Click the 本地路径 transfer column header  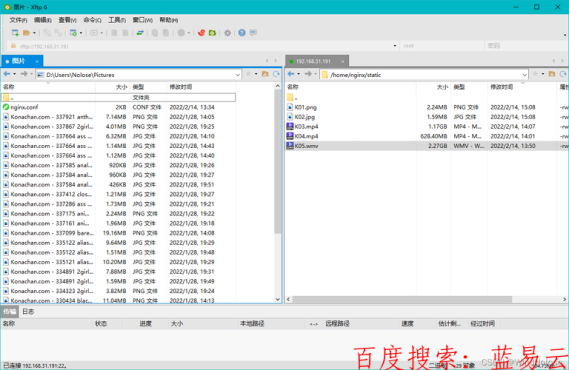coord(270,324)
